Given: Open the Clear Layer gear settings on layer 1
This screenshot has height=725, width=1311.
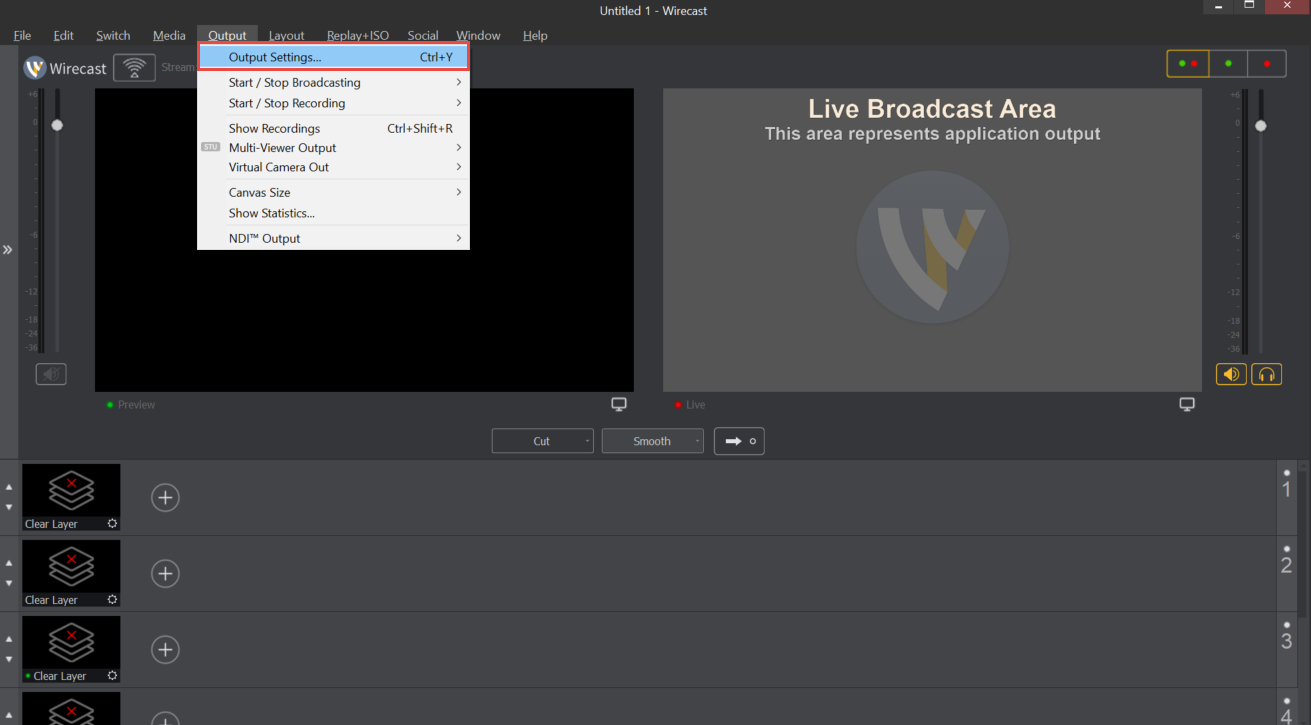Looking at the screenshot, I should click(x=111, y=523).
